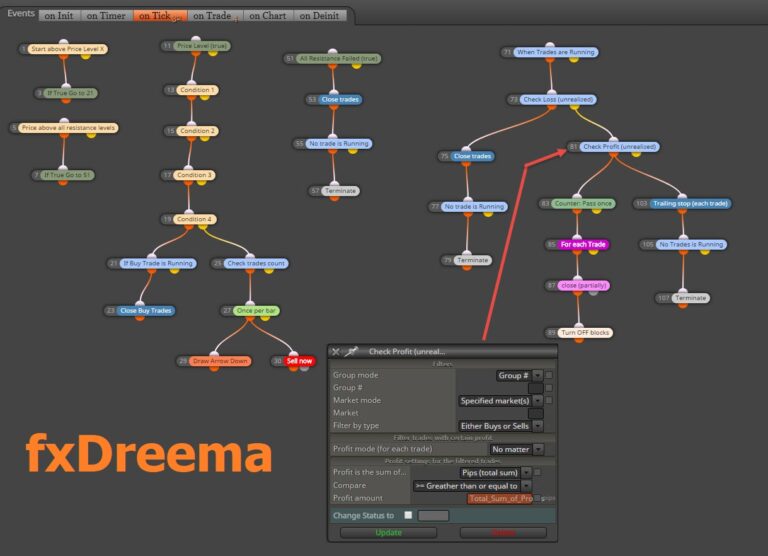Select the on Tick events tab
The width and height of the screenshot is (768, 556).
click(160, 16)
